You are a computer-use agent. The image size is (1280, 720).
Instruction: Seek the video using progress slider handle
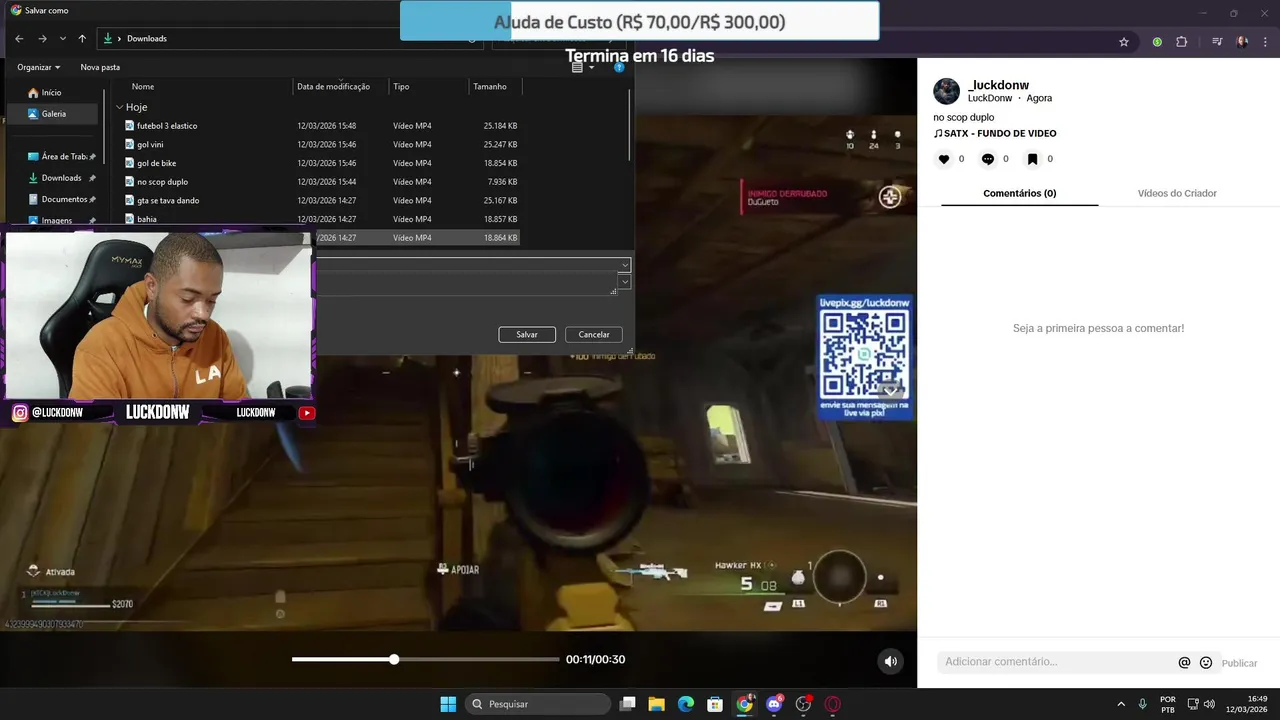click(394, 659)
